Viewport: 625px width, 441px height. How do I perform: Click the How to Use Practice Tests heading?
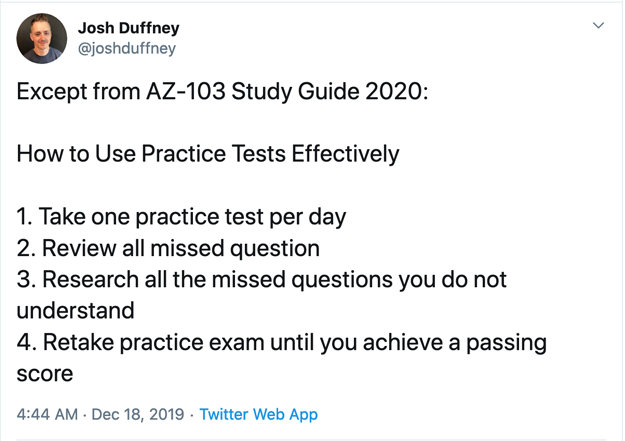coord(208,154)
